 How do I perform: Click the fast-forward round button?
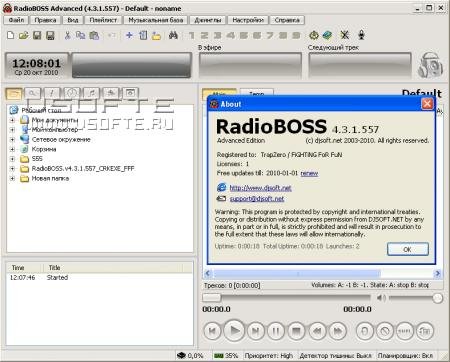click(338, 331)
